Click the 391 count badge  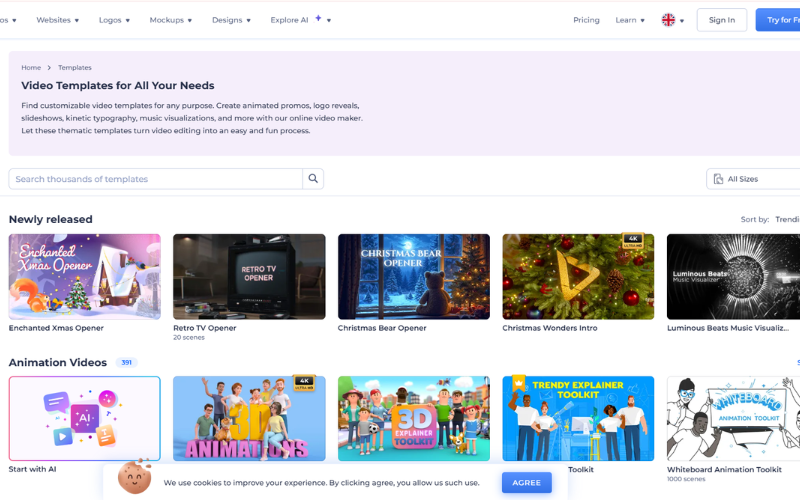click(127, 362)
